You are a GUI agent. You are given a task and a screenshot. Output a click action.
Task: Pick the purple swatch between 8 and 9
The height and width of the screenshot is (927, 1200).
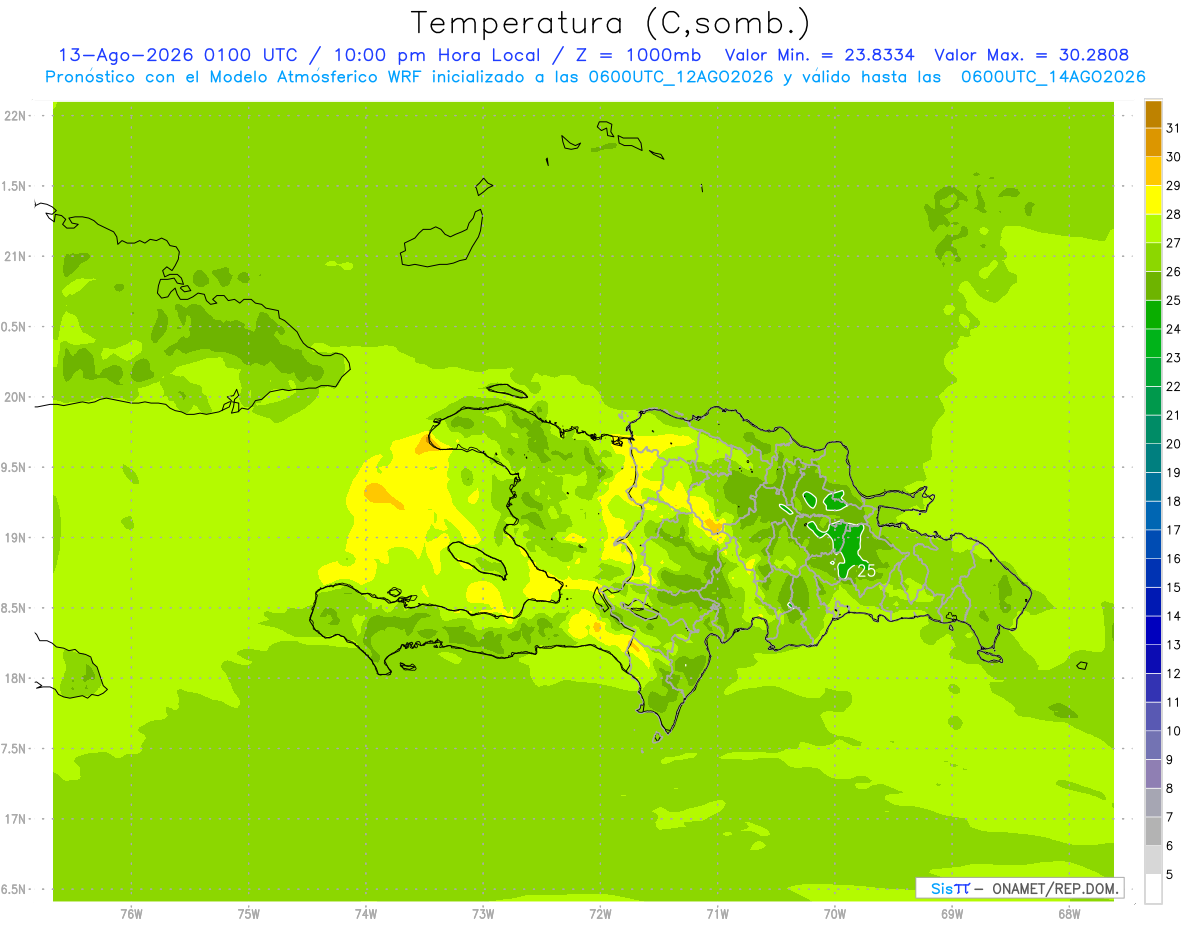pyautogui.click(x=1153, y=774)
